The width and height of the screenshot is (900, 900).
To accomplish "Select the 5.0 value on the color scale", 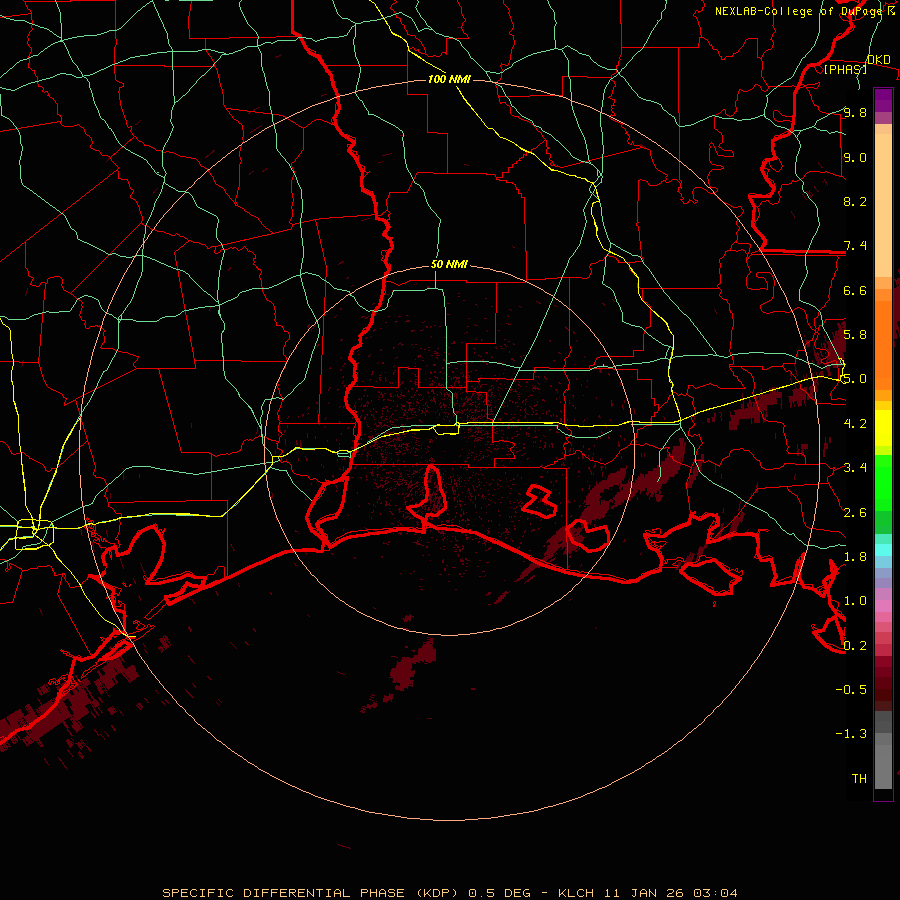I will (855, 379).
